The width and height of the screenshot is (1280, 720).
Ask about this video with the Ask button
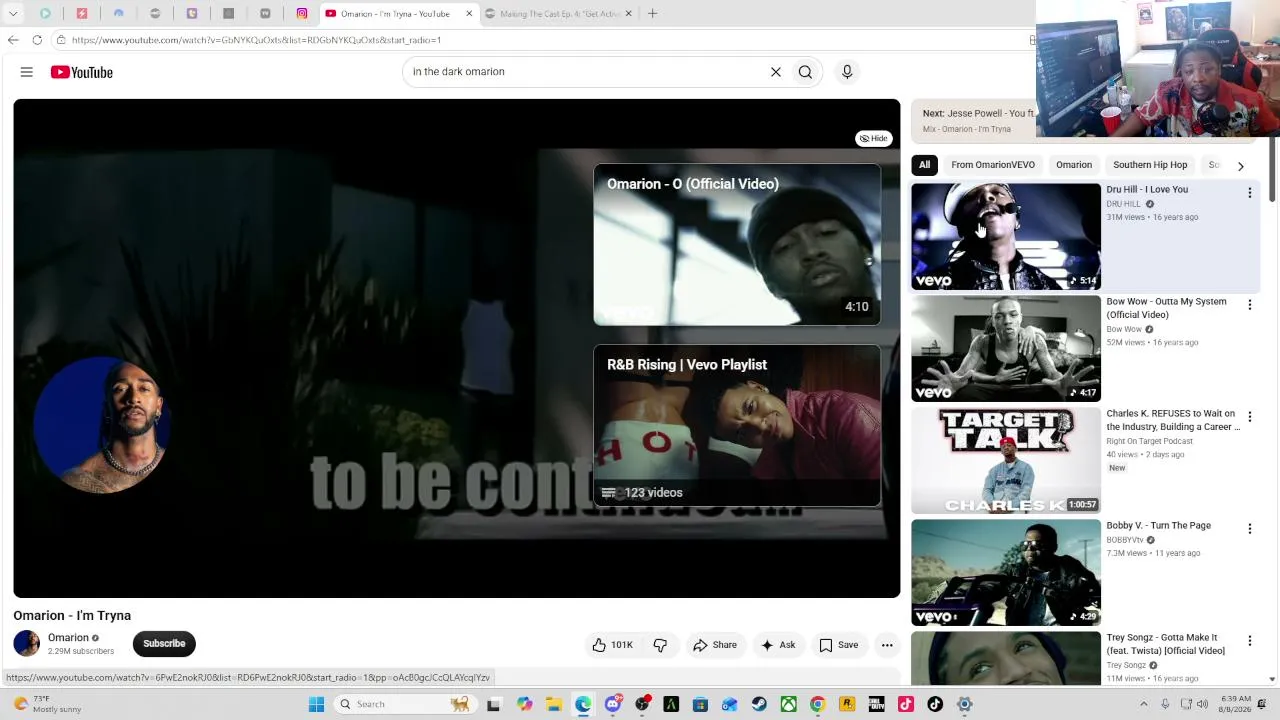[778, 645]
